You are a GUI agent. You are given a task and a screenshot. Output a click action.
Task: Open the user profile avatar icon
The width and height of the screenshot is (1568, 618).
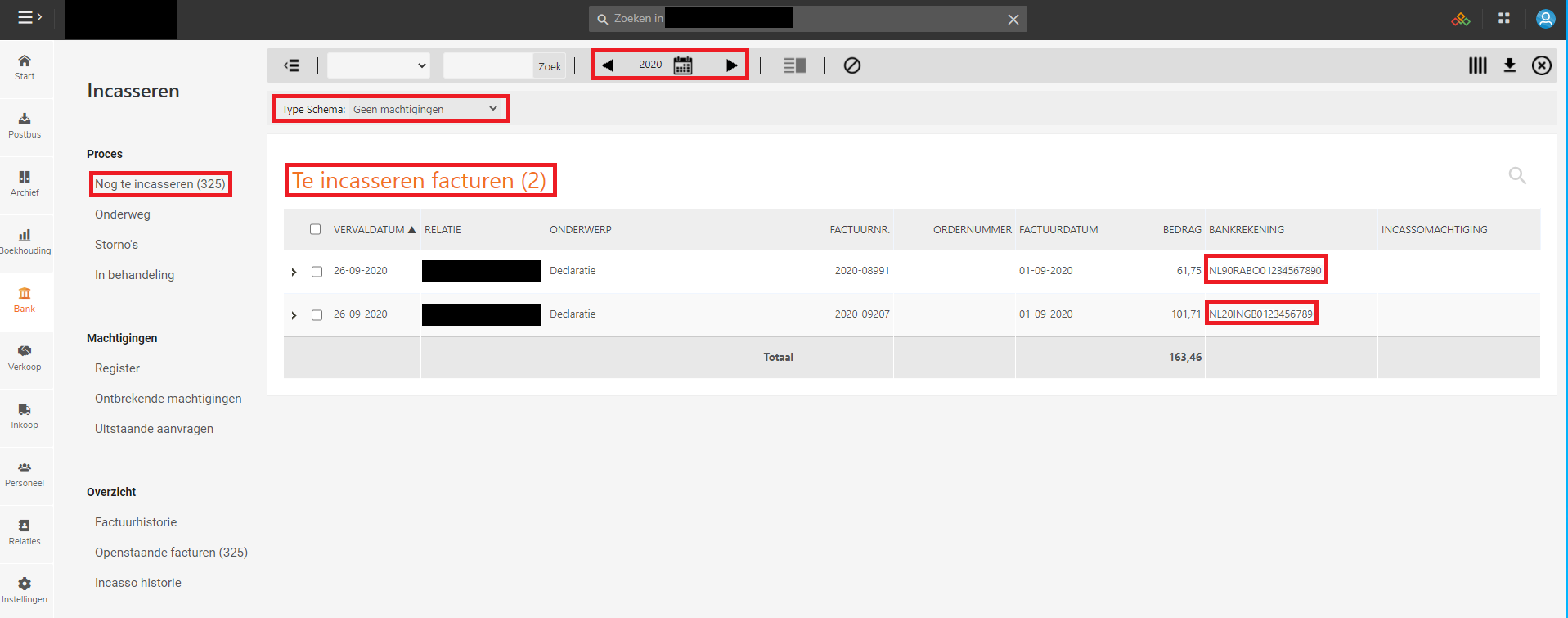click(x=1544, y=18)
